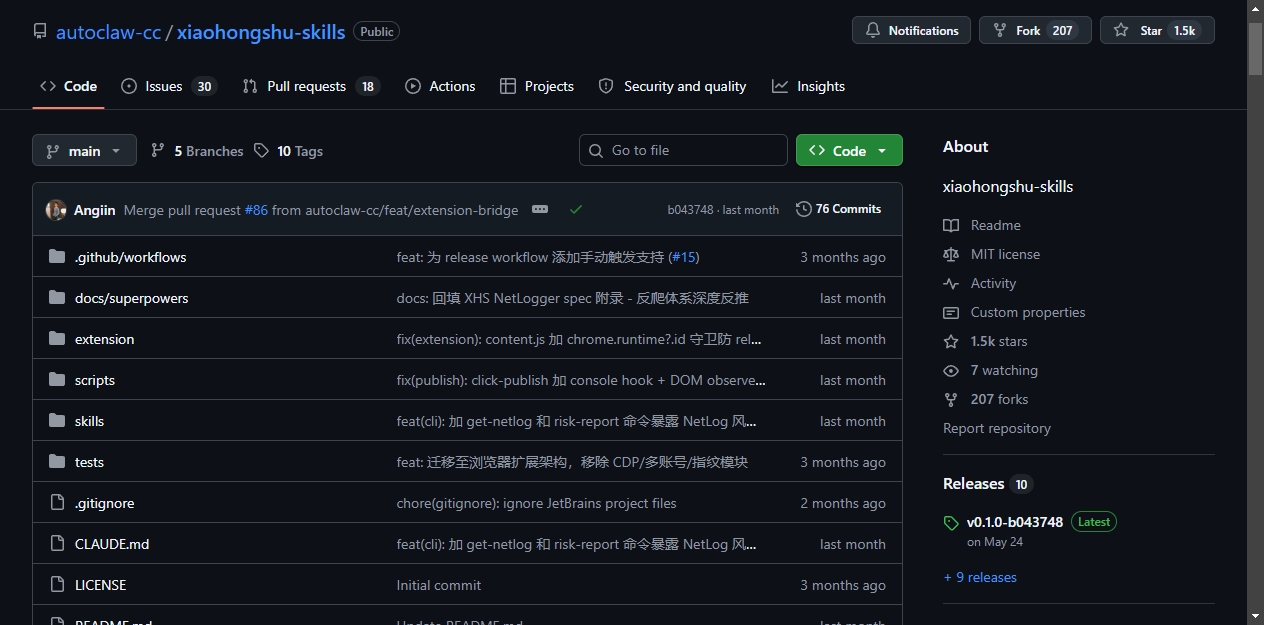Click the star icon in Star button
The height and width of the screenshot is (625, 1264).
coord(1121,31)
